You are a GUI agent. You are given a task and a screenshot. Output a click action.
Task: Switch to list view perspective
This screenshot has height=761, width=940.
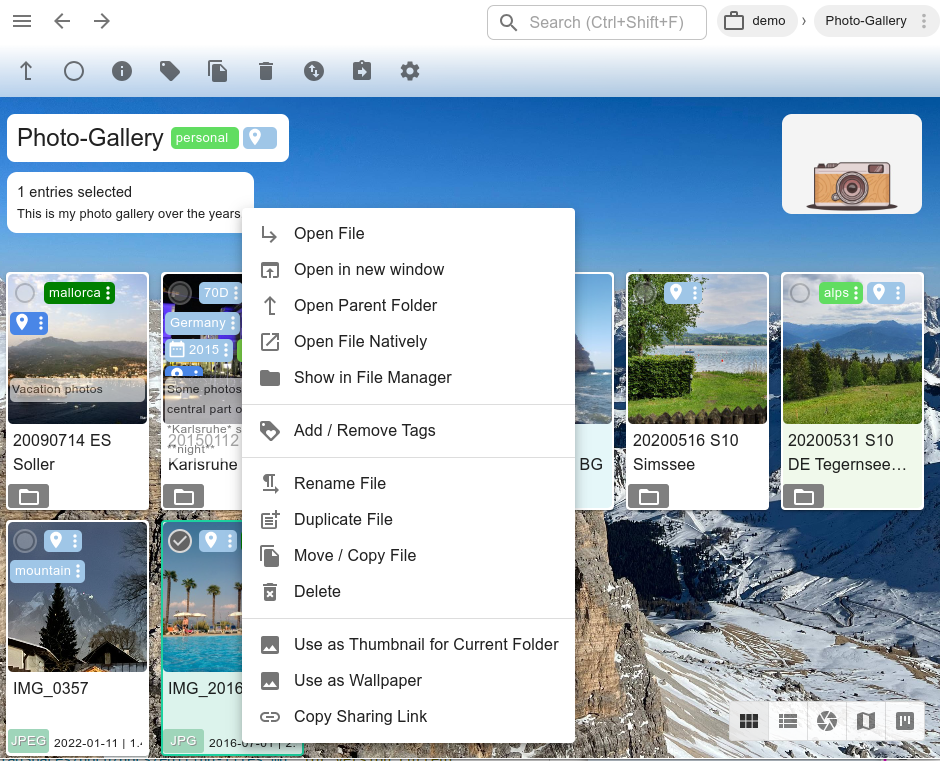(788, 721)
